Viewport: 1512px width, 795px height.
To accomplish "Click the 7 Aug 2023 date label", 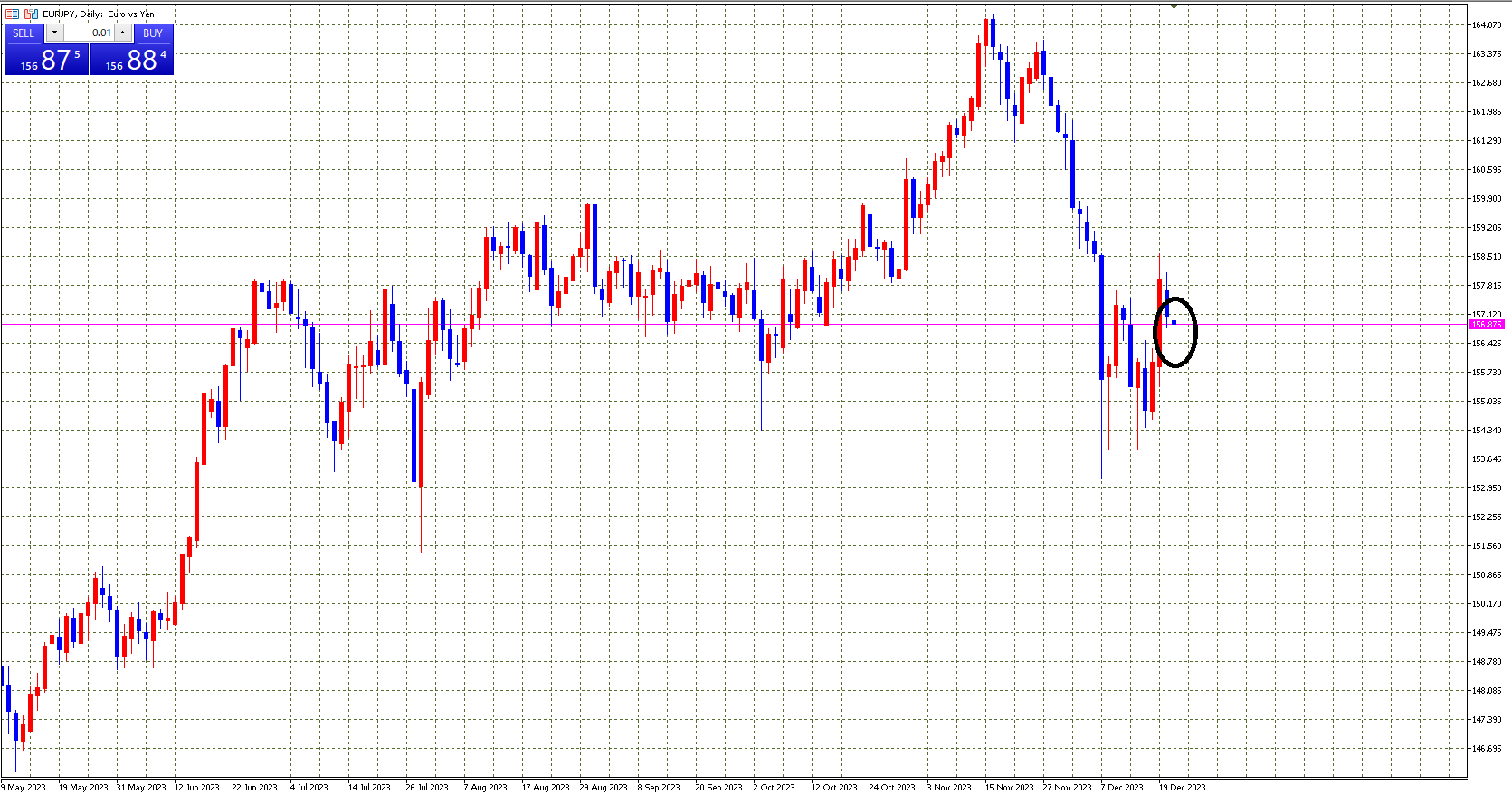I will click(486, 787).
